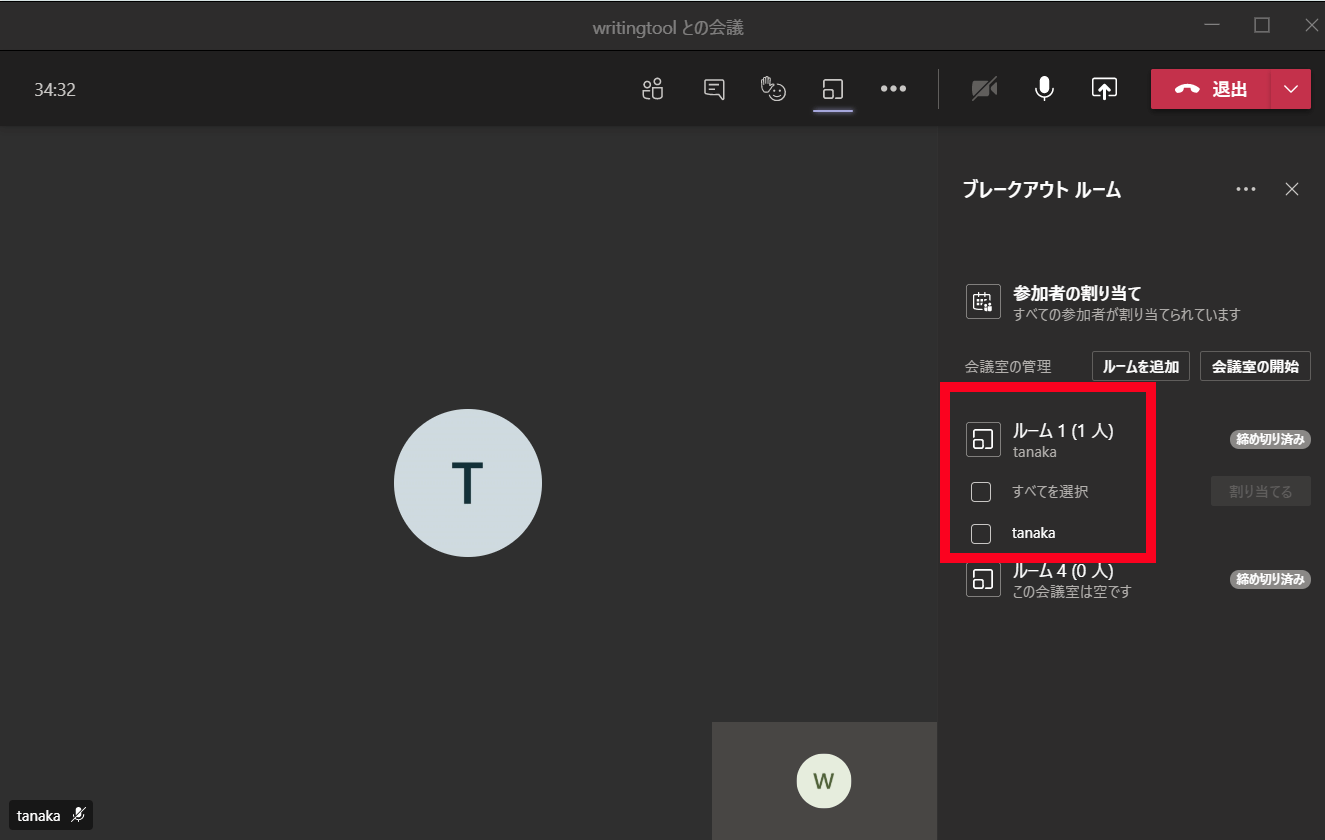The width and height of the screenshot is (1325, 840).
Task: Open breakout room panel options ellipsis
Action: [x=1245, y=189]
